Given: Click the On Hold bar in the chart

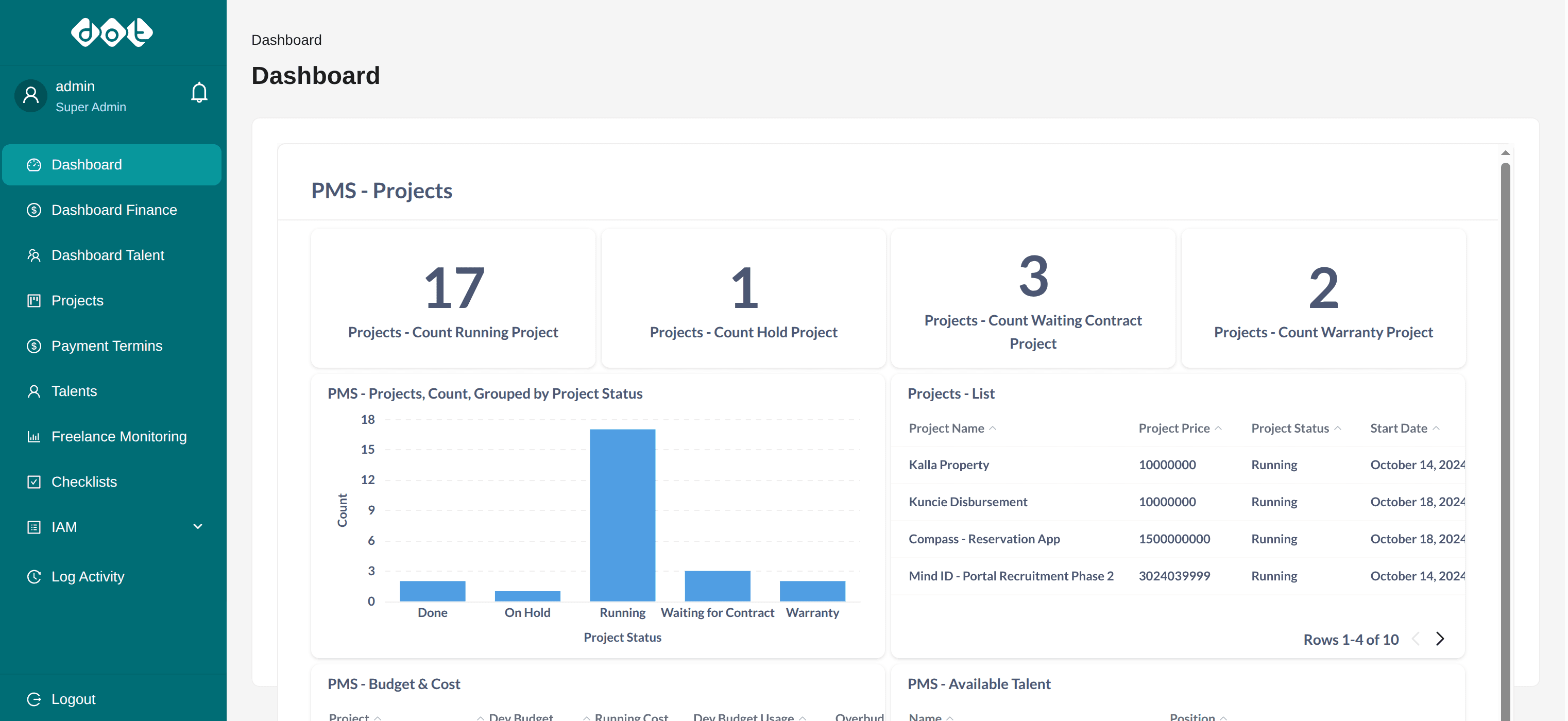Looking at the screenshot, I should (x=527, y=596).
